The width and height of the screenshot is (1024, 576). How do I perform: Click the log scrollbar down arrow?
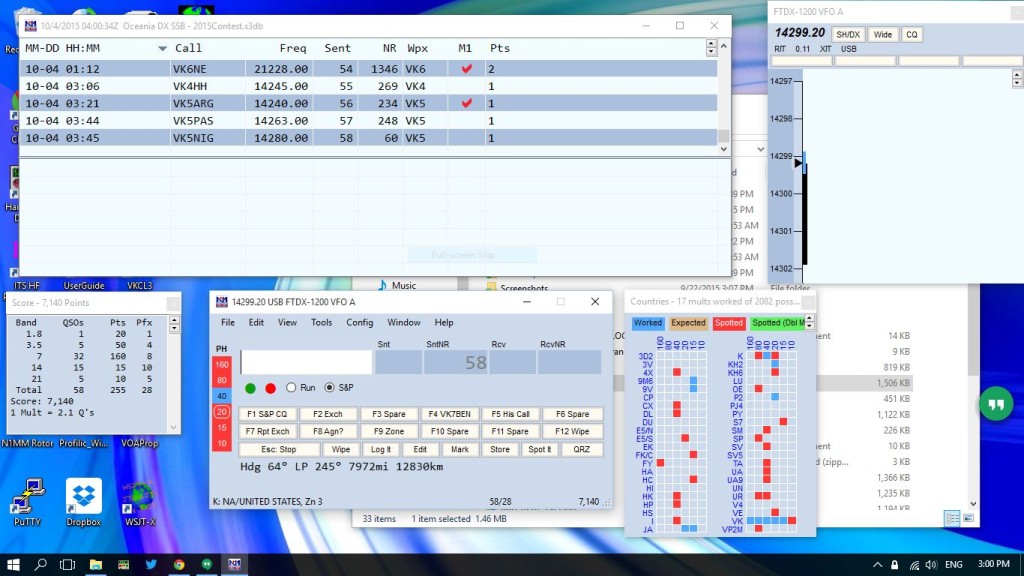[x=724, y=149]
